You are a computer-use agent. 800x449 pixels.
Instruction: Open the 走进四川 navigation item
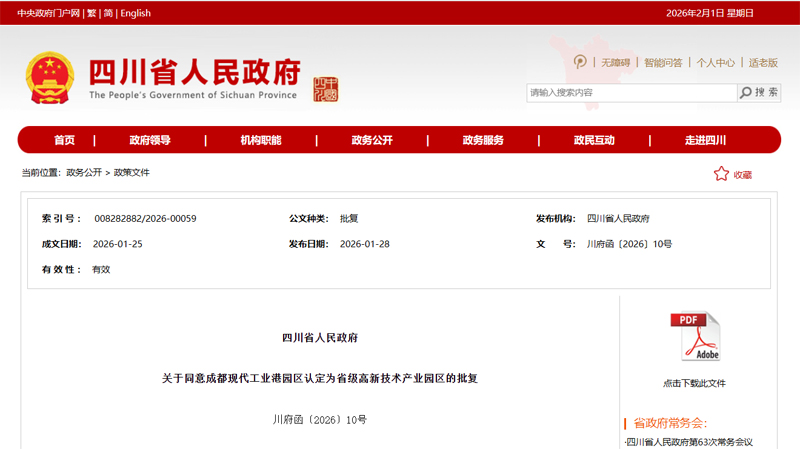[x=705, y=140]
